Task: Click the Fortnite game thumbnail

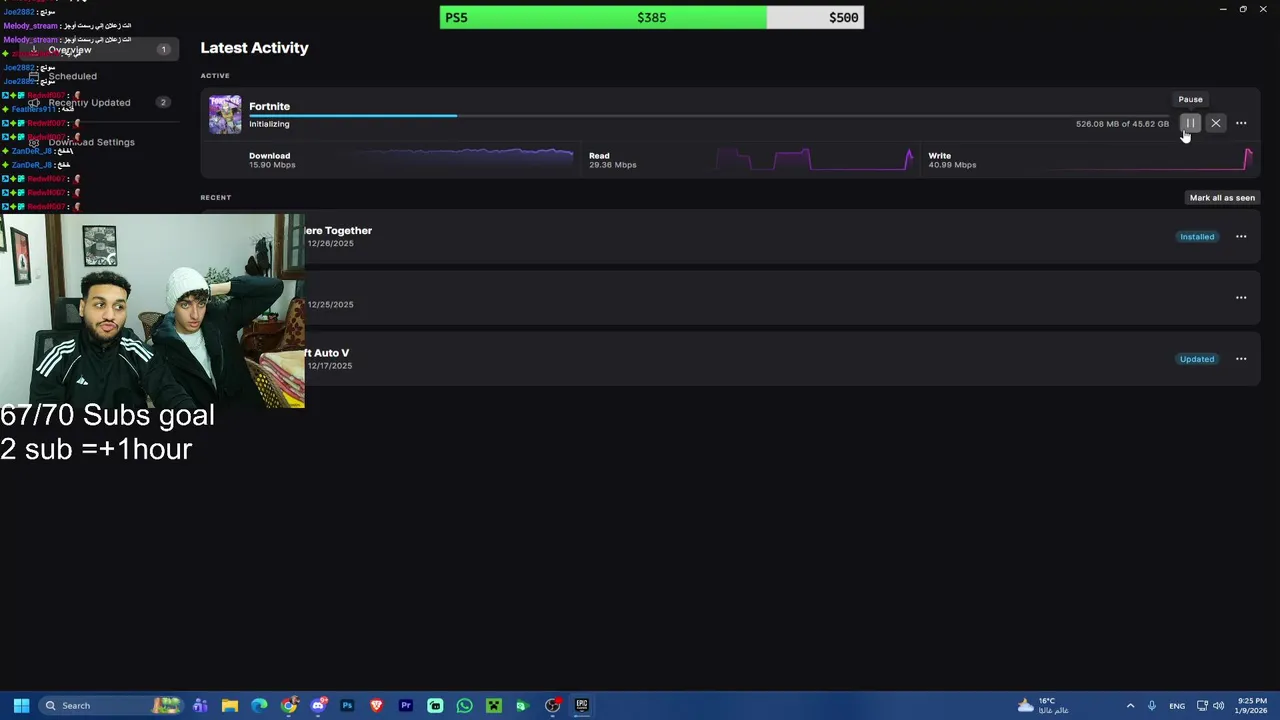Action: coord(225,114)
